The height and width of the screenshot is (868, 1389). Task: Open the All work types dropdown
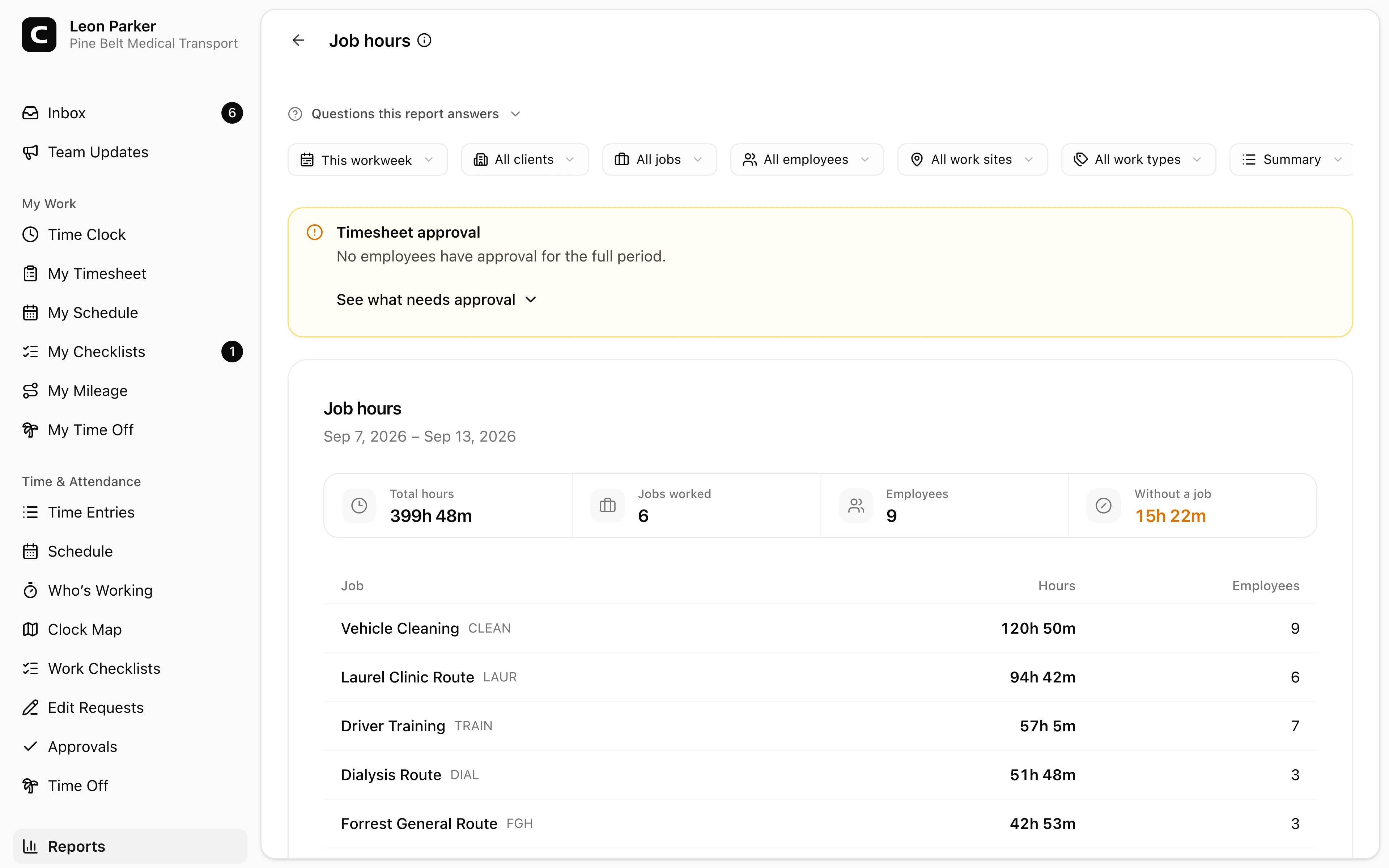[x=1138, y=159]
